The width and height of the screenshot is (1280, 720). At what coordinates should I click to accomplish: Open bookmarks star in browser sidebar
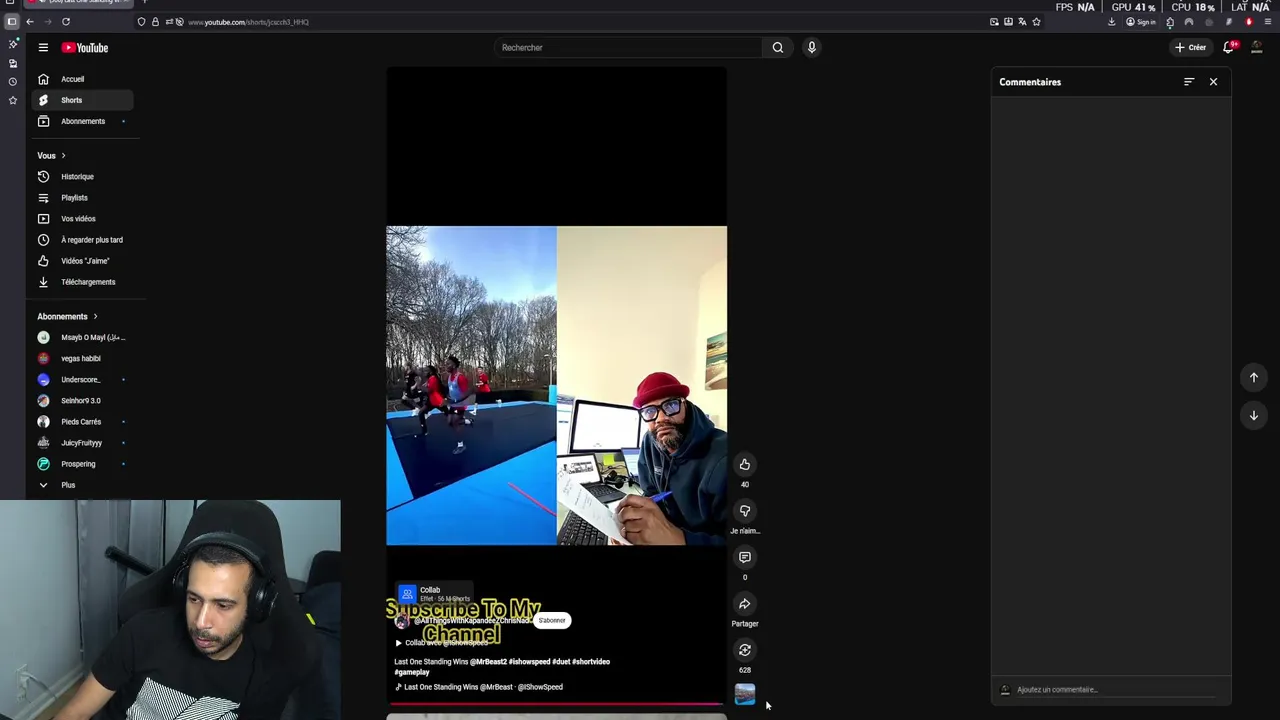[x=12, y=100]
